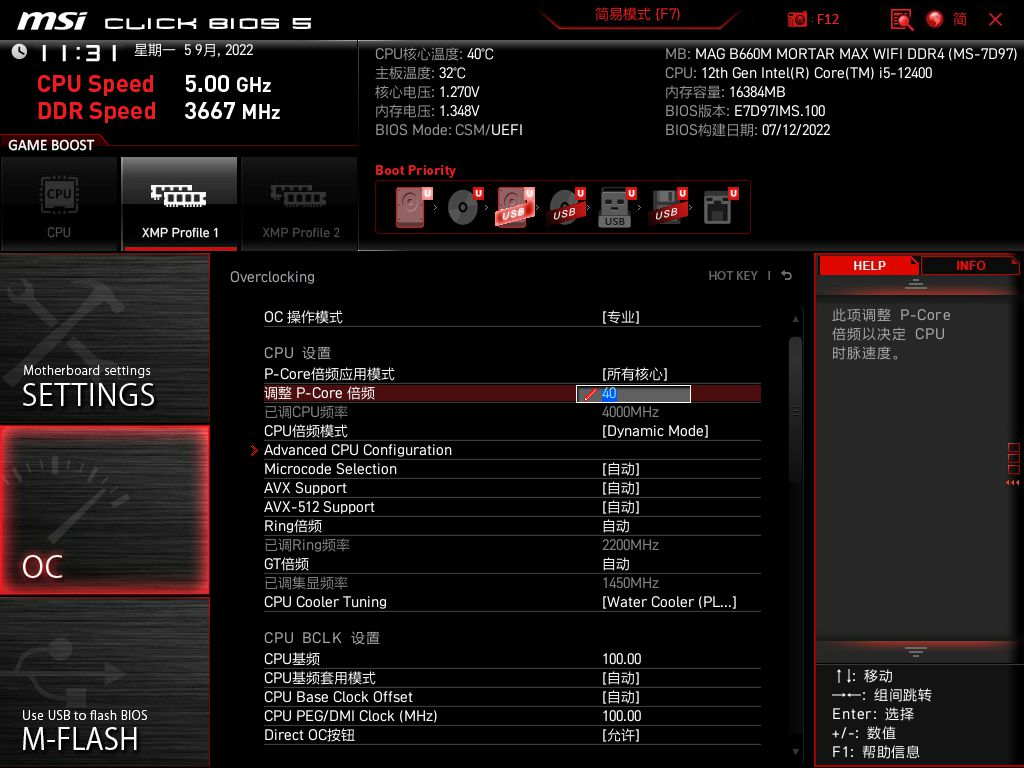The height and width of the screenshot is (768, 1024).
Task: Click the collapse handle atop the help panel
Action: (915, 284)
